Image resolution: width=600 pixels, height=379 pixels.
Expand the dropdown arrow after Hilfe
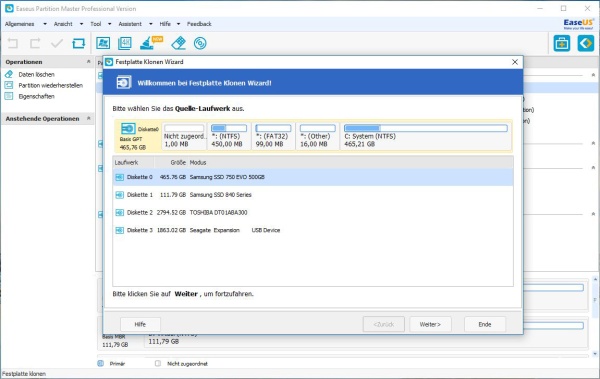(x=178, y=24)
